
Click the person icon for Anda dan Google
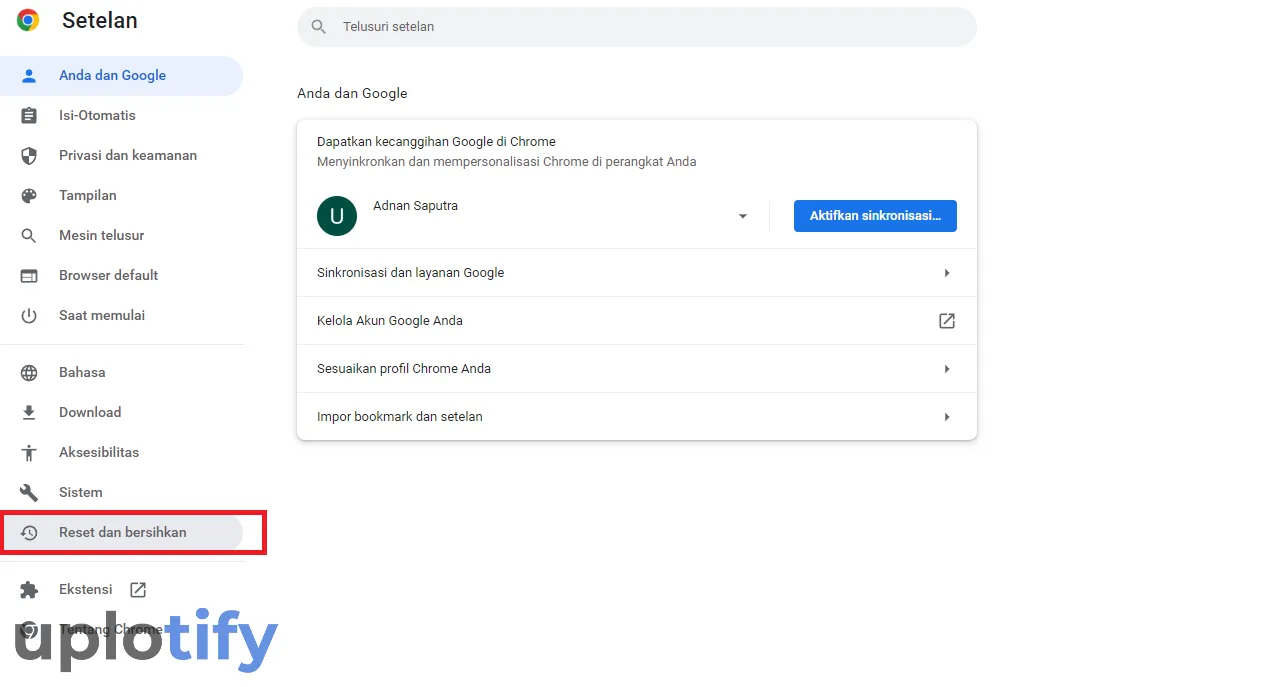(29, 75)
